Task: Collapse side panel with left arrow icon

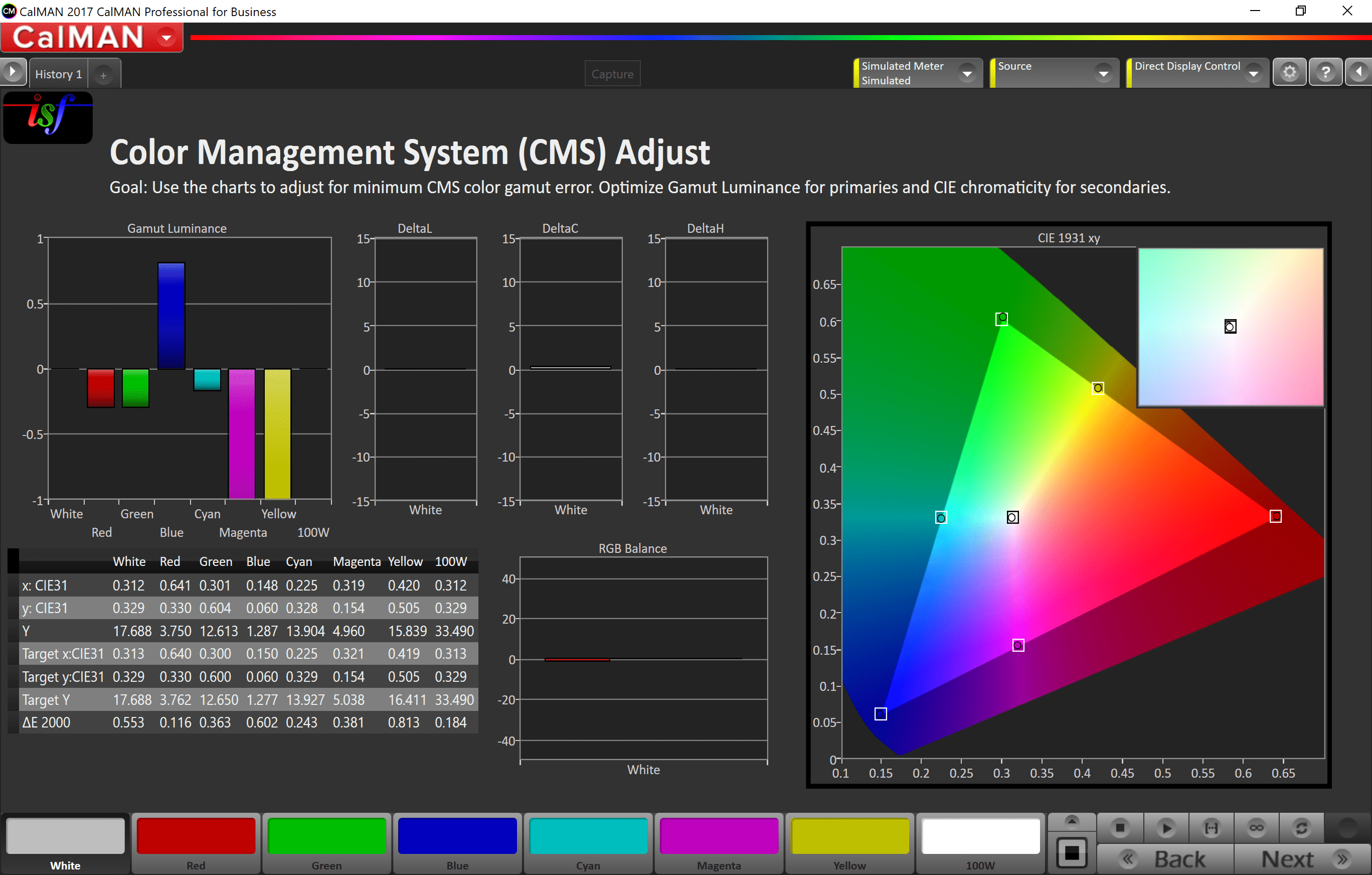Action: click(x=1359, y=72)
